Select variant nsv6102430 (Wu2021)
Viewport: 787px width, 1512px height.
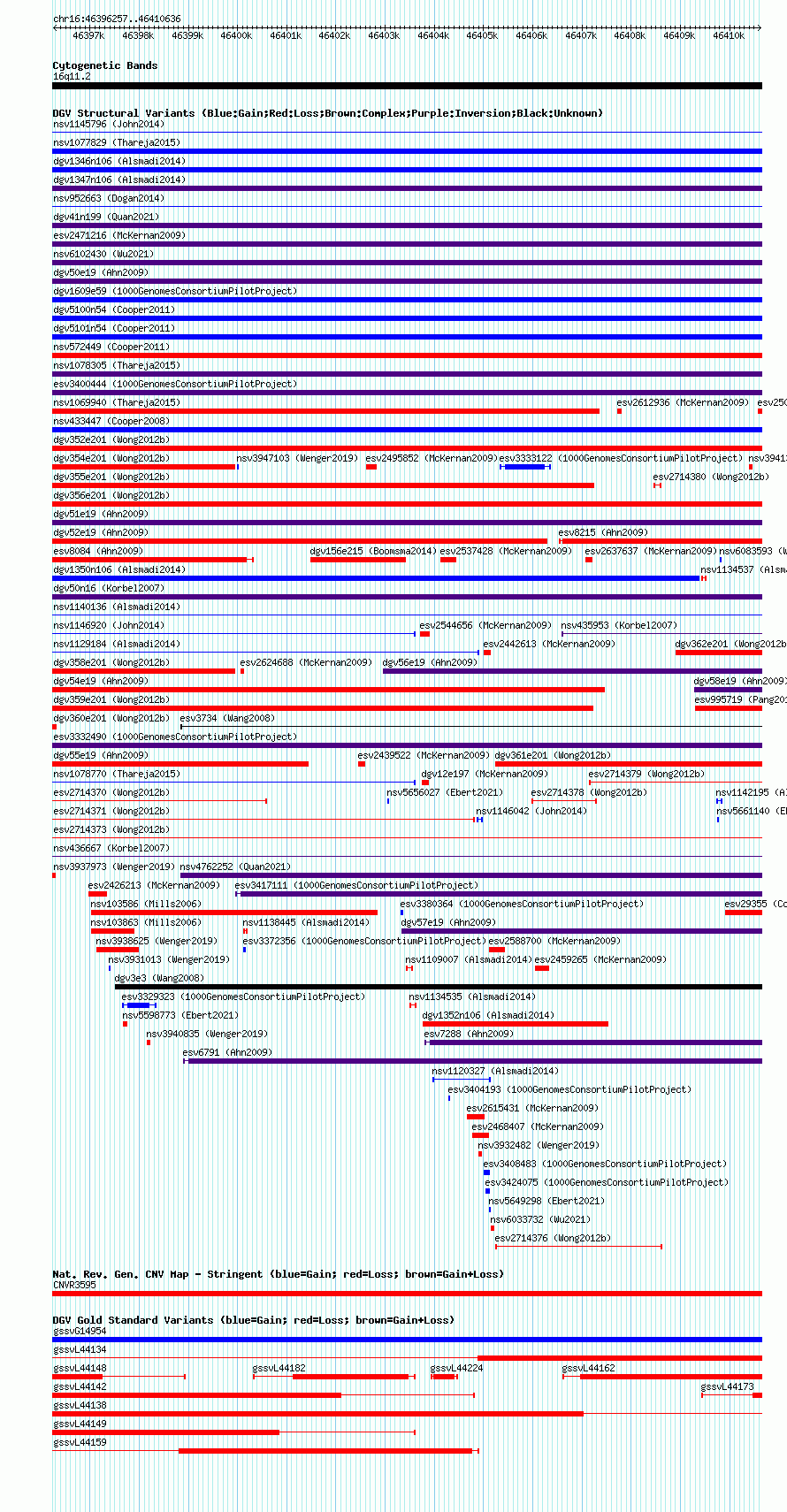(x=103, y=254)
